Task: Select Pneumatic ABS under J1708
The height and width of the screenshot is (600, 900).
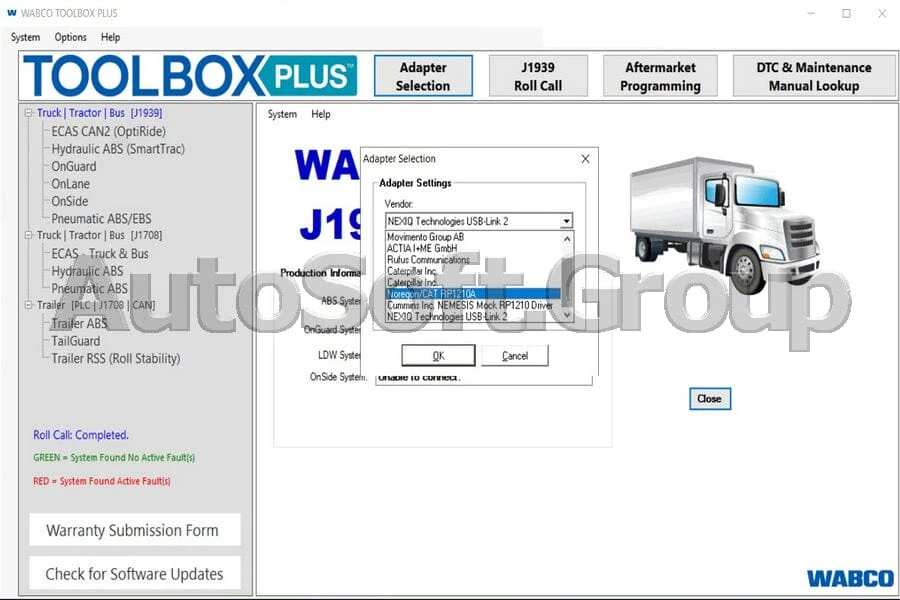Action: tap(90, 288)
